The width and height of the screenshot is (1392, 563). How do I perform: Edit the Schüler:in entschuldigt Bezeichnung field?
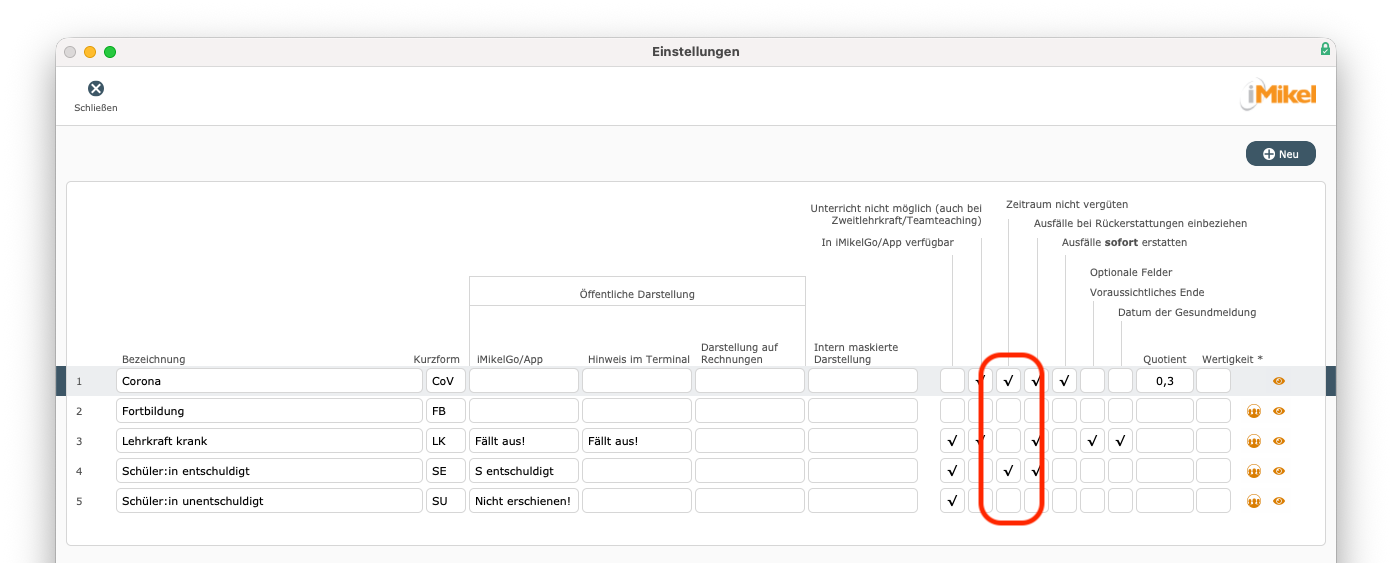pyautogui.click(x=269, y=471)
